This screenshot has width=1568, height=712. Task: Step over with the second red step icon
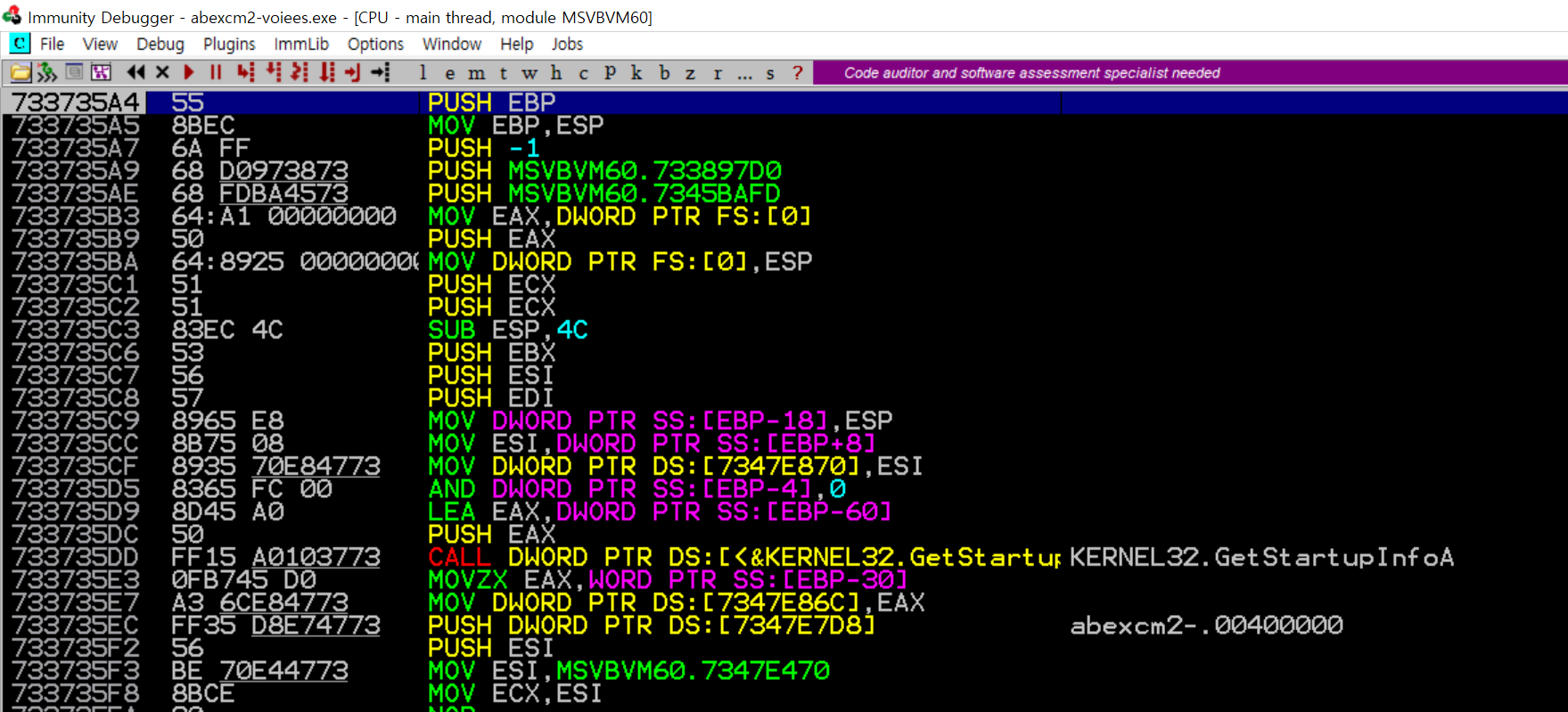273,72
